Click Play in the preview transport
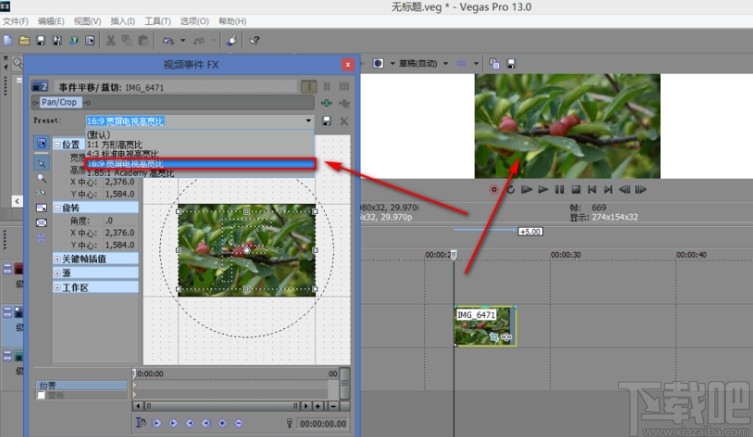This screenshot has height=437, width=753. [543, 190]
